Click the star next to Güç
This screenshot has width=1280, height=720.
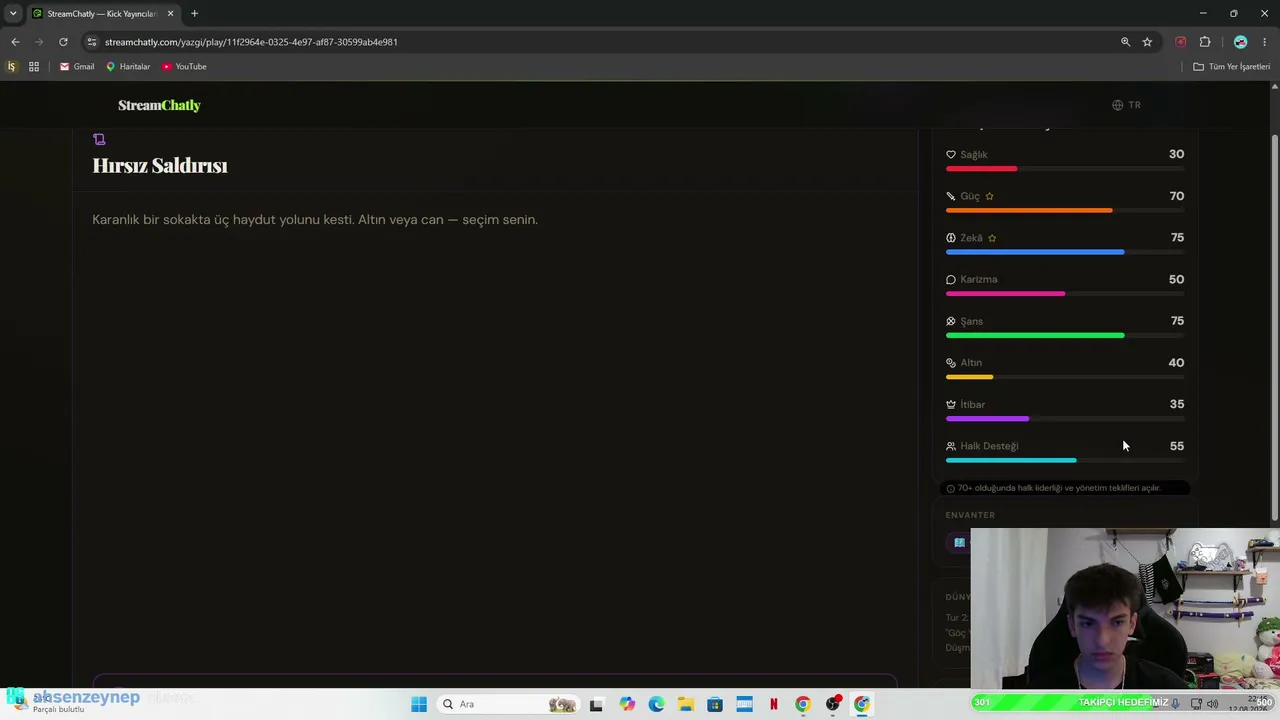coord(989,196)
